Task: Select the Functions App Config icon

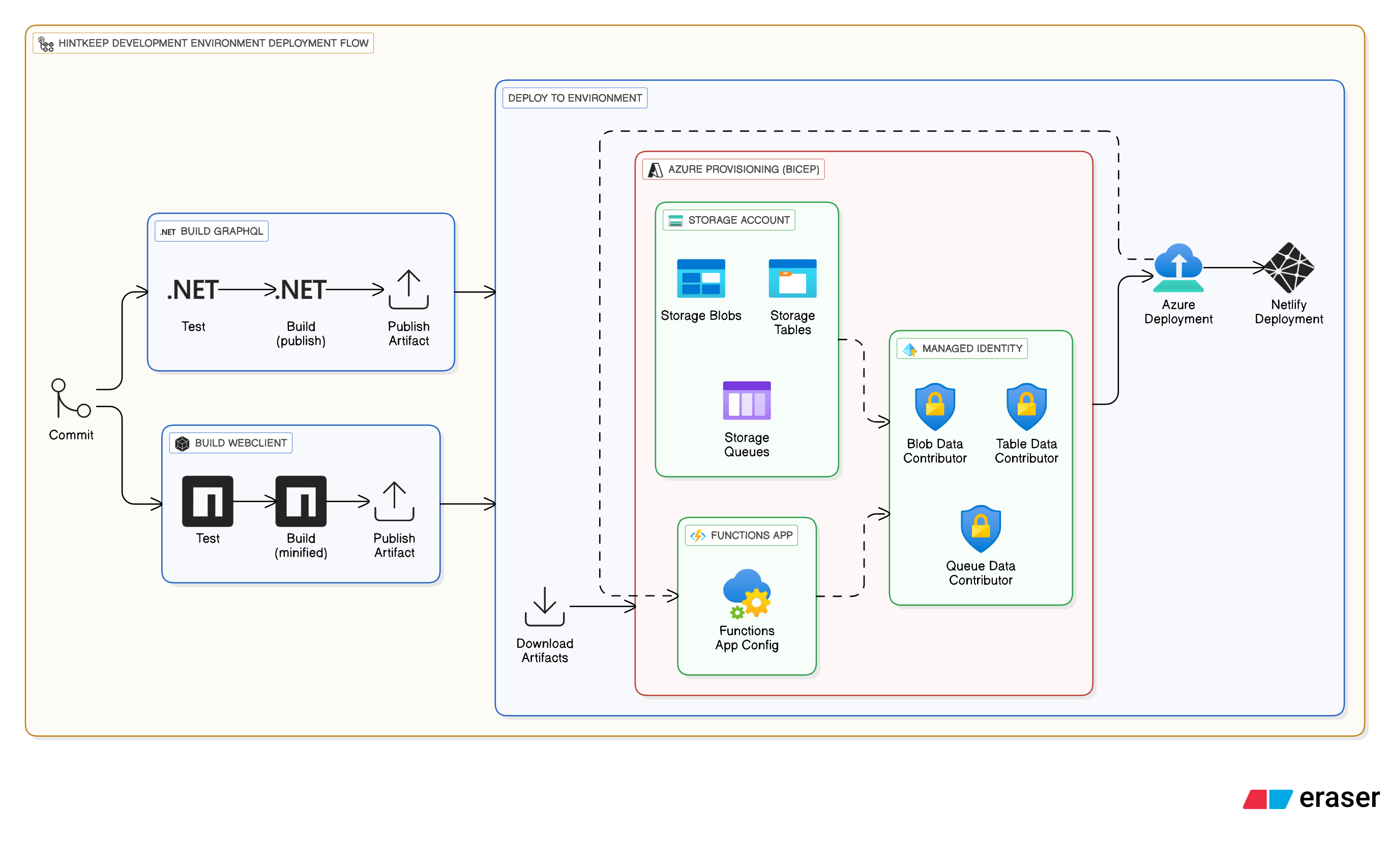Action: 747,593
